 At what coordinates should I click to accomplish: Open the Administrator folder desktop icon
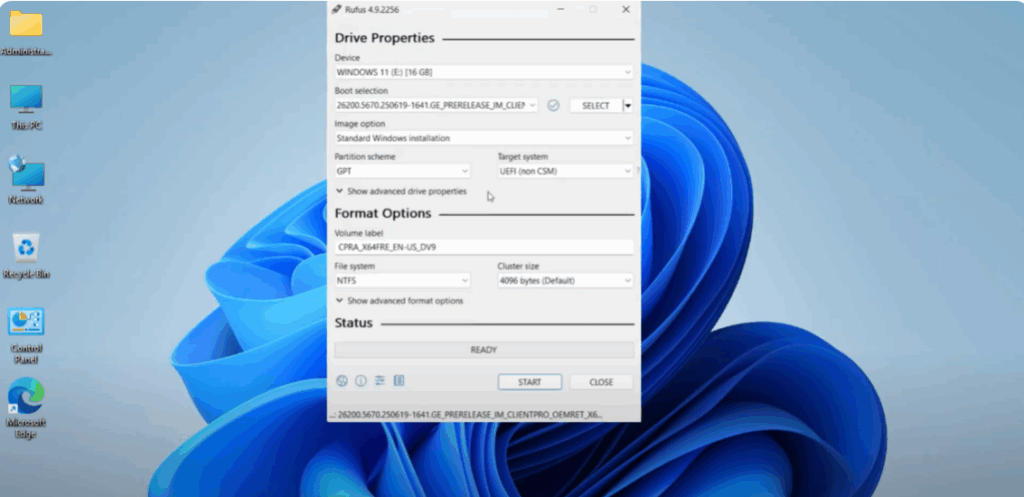(26, 33)
